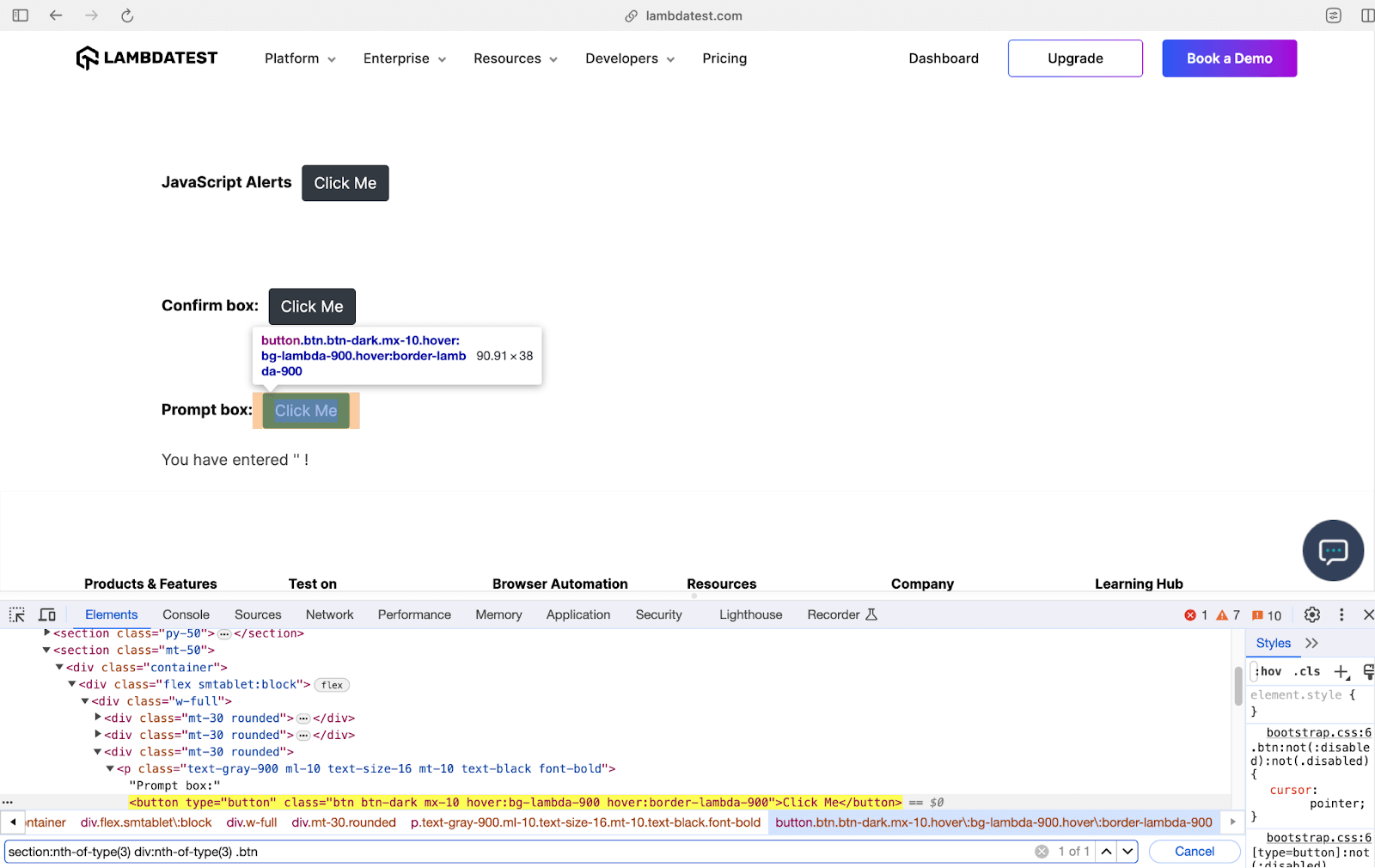Viewport: 1375px width, 868px height.
Task: Open the DevTools three-dot customization menu
Action: point(1341,614)
